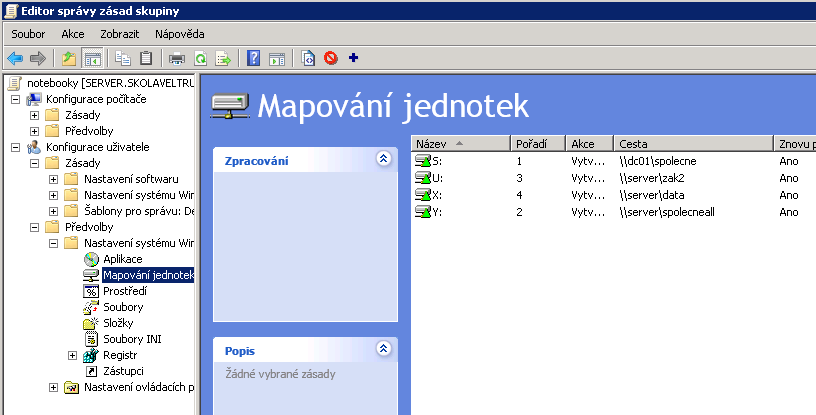Open the Soubor menu
This screenshot has height=415, width=816.
click(28, 34)
